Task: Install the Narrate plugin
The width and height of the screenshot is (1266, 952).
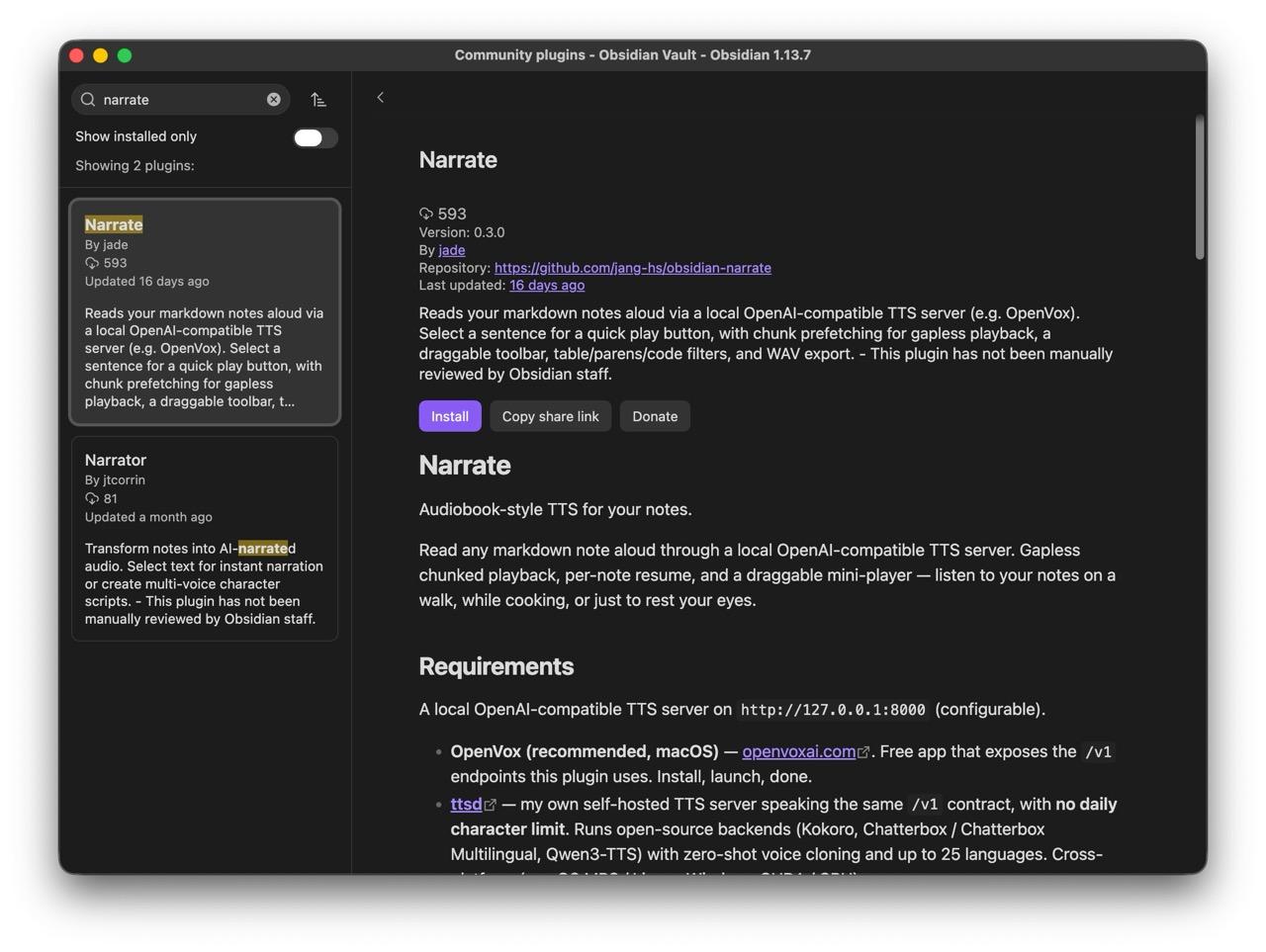Action: click(x=450, y=416)
